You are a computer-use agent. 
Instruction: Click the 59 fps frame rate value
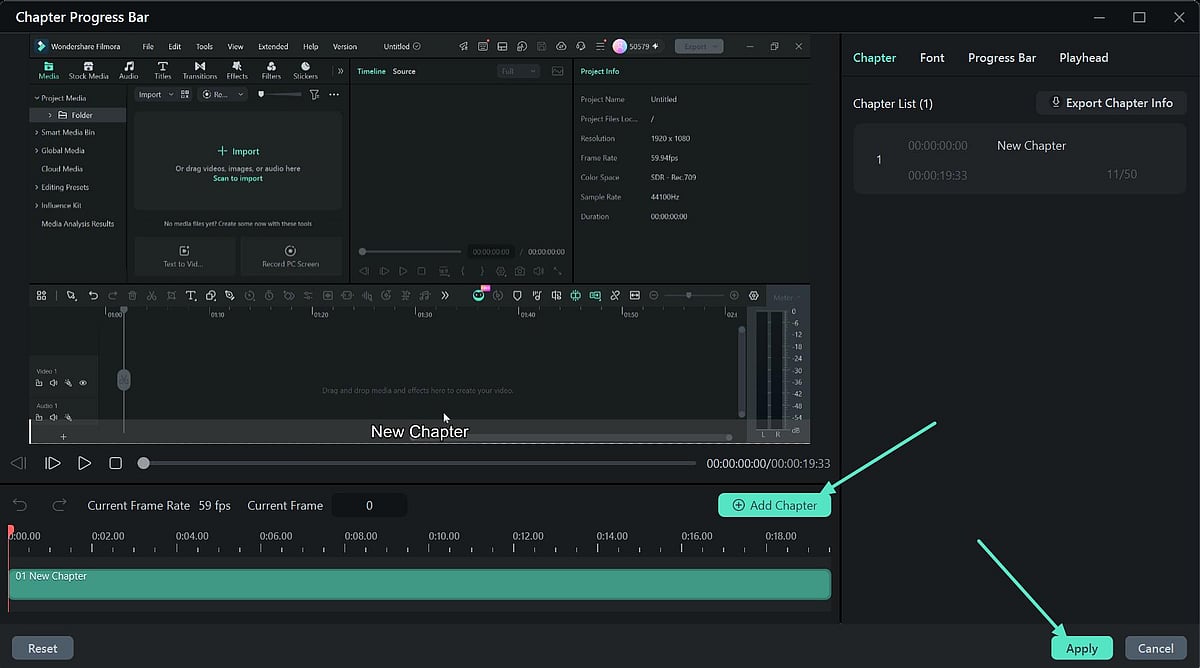tap(214, 506)
